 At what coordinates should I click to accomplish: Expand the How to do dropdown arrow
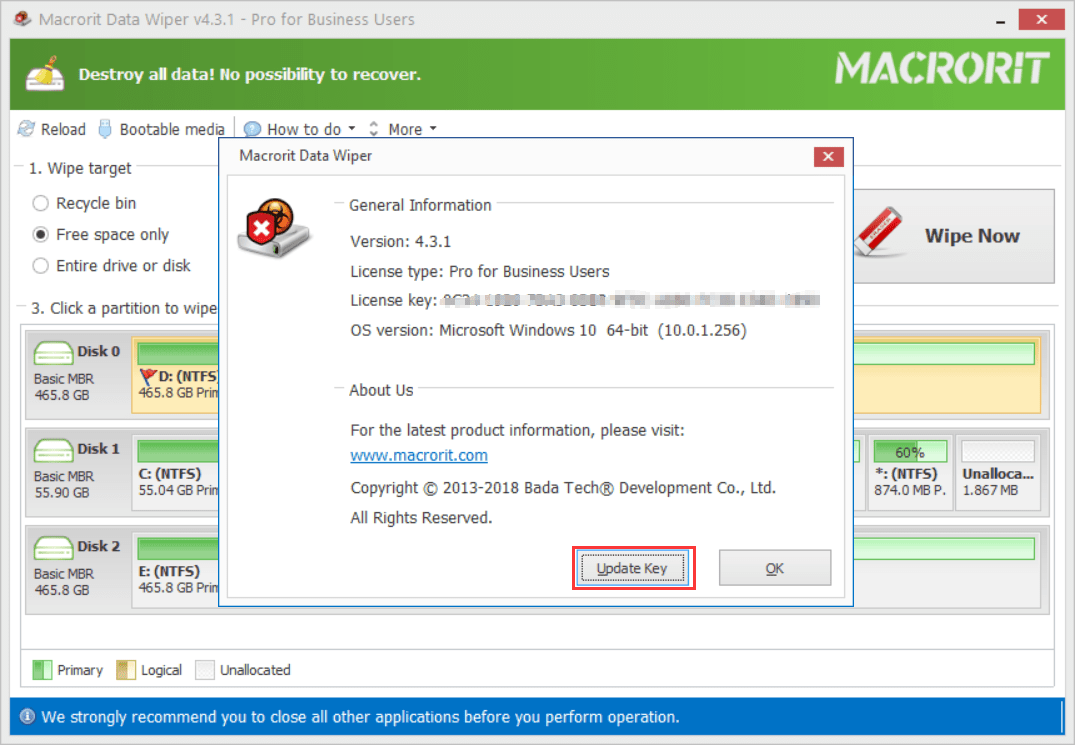click(352, 129)
